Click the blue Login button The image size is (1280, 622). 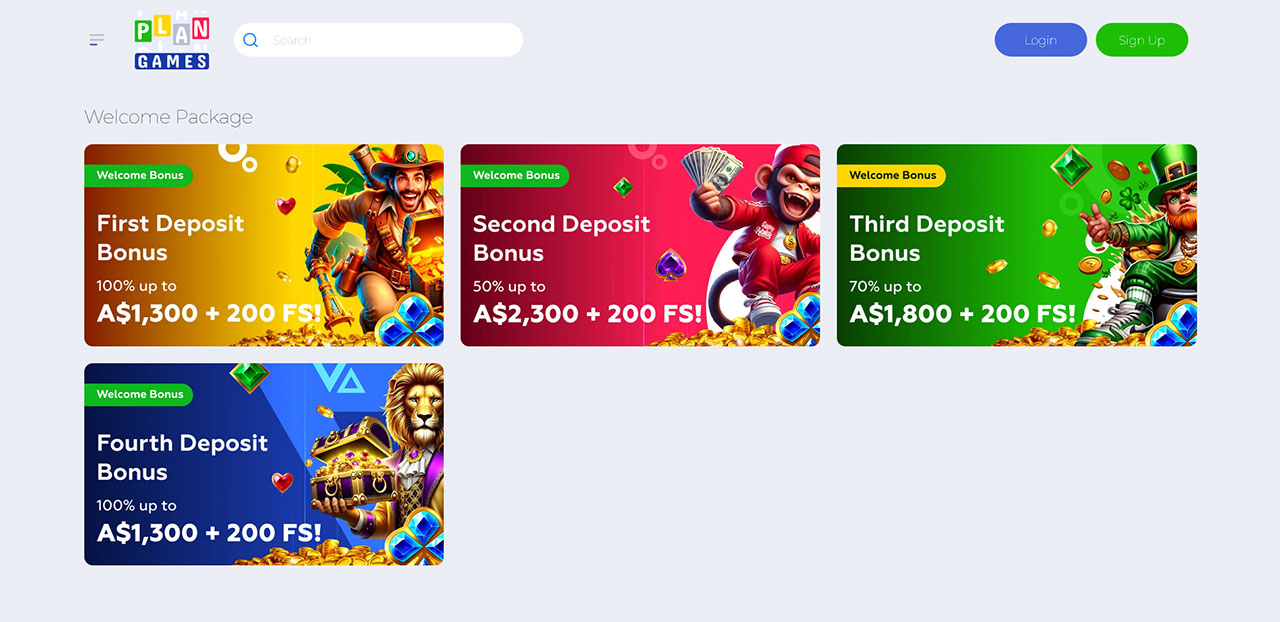click(1040, 40)
